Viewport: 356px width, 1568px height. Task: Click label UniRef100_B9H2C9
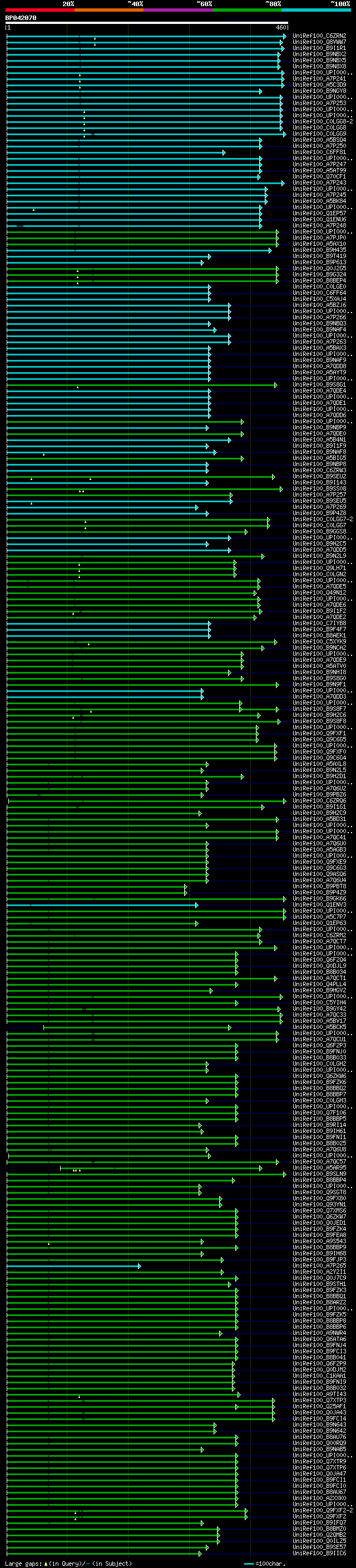tap(319, 813)
